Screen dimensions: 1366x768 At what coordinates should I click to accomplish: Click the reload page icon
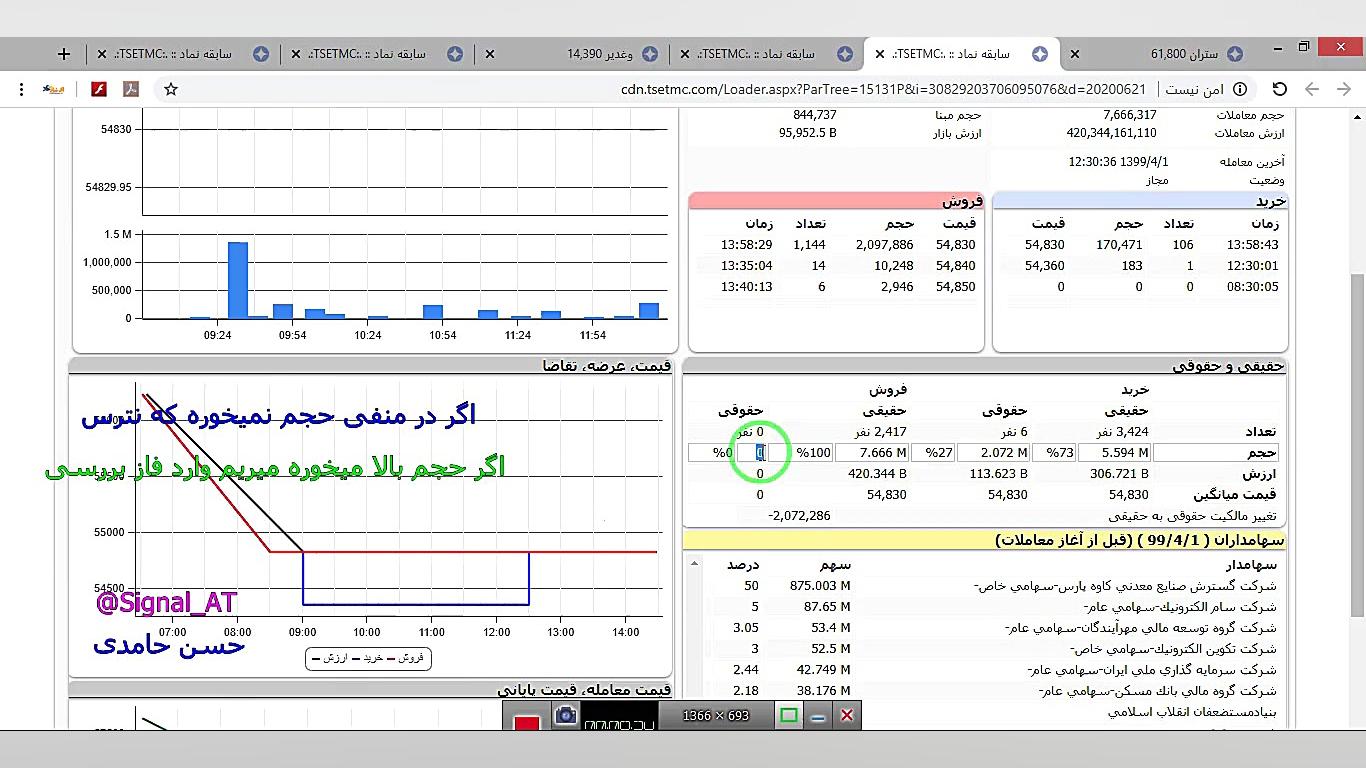click(x=1278, y=89)
